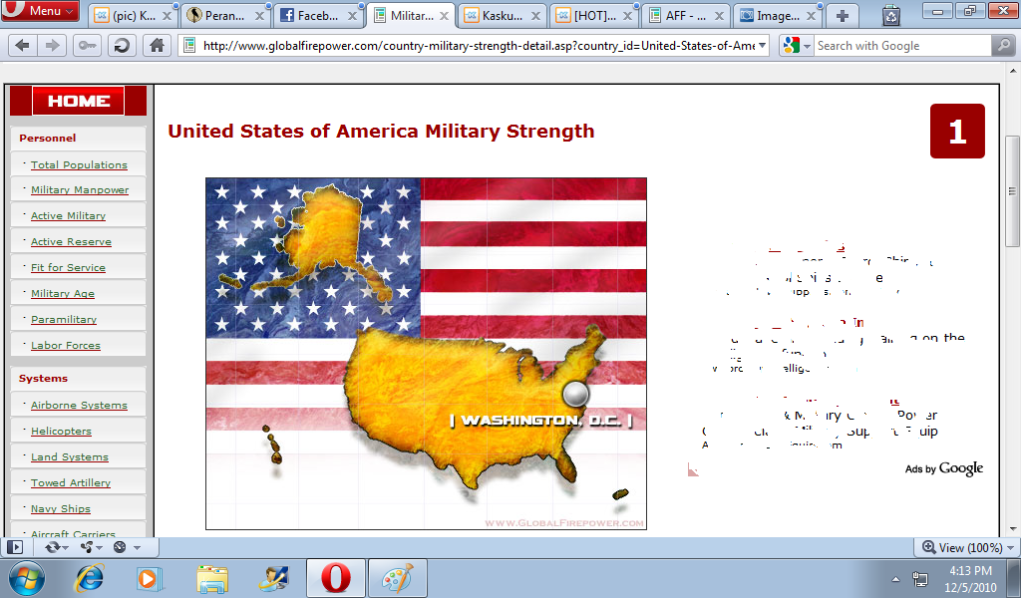
Task: Open Windows Media Player taskbar icon
Action: (x=149, y=578)
